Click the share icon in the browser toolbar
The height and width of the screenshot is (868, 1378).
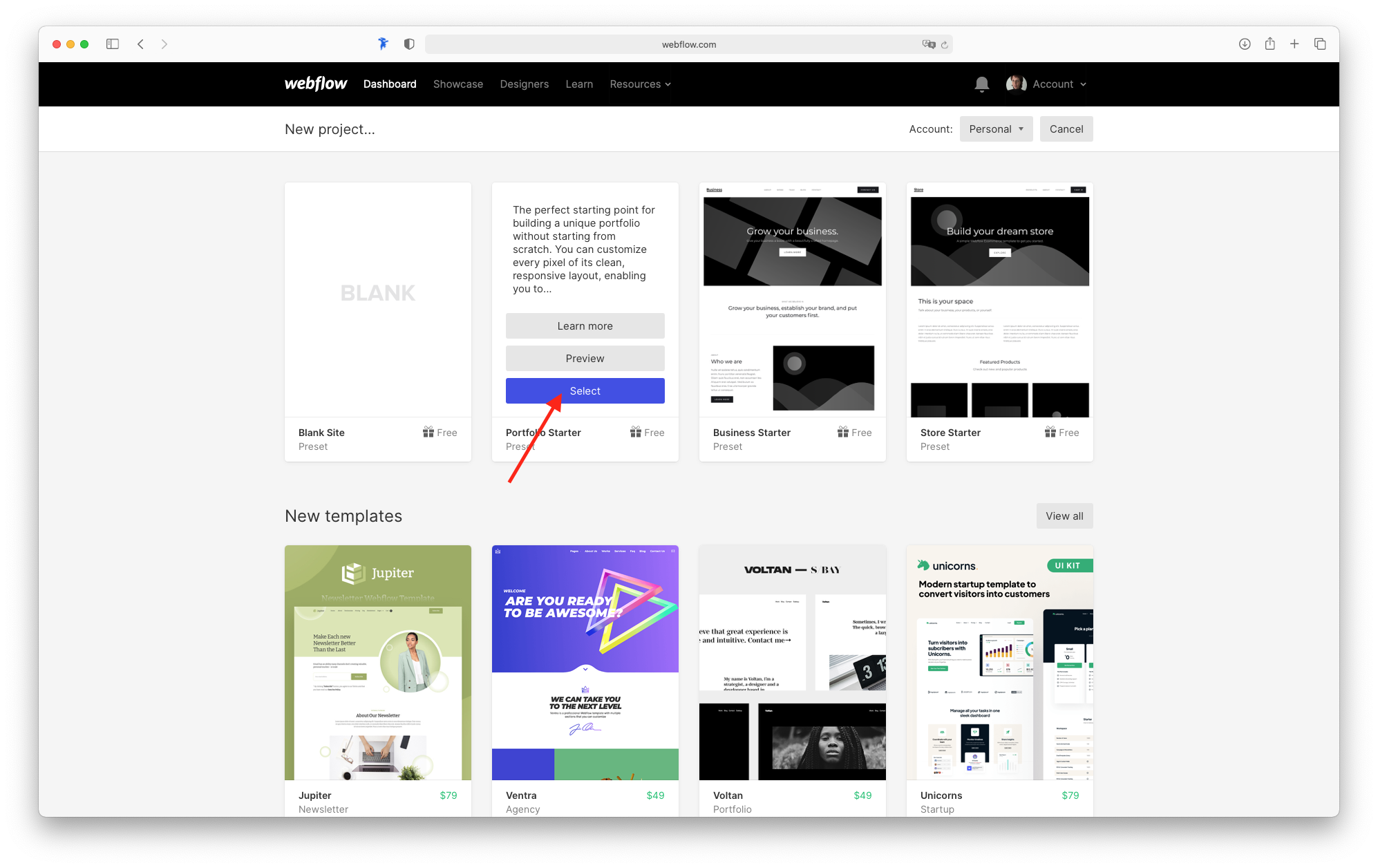[1270, 44]
